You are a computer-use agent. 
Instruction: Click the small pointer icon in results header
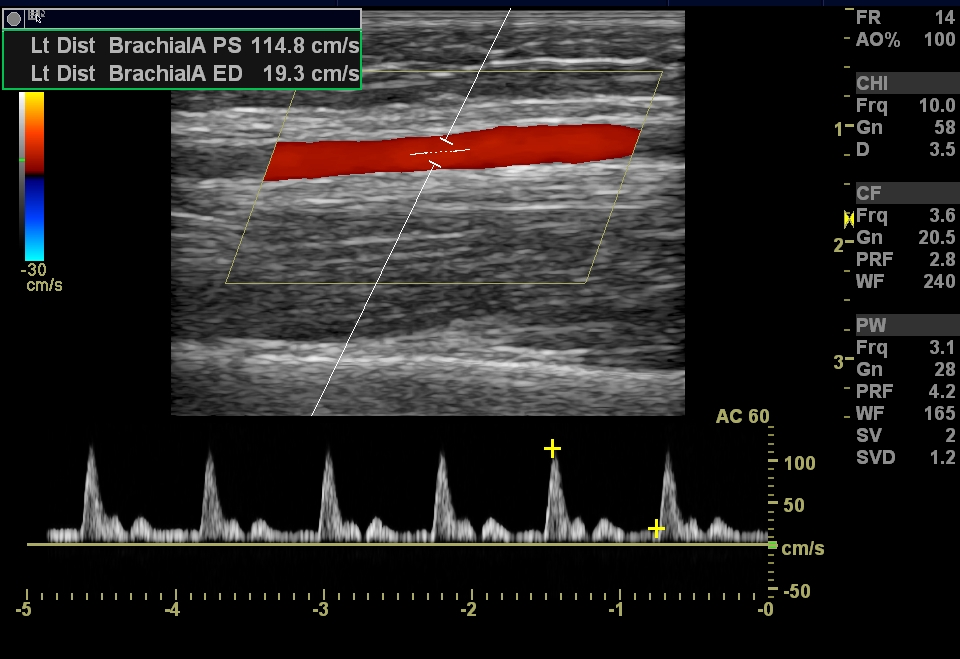pyautogui.click(x=36, y=16)
